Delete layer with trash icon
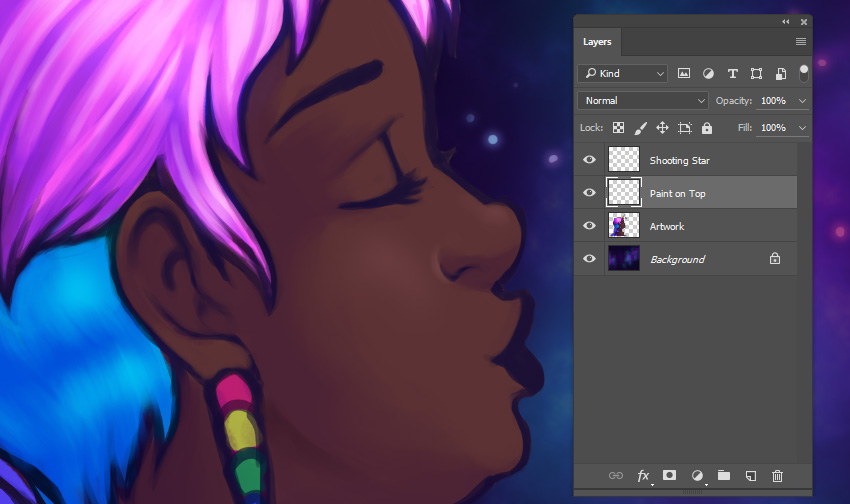Screen dimensions: 850x504 tap(777, 476)
